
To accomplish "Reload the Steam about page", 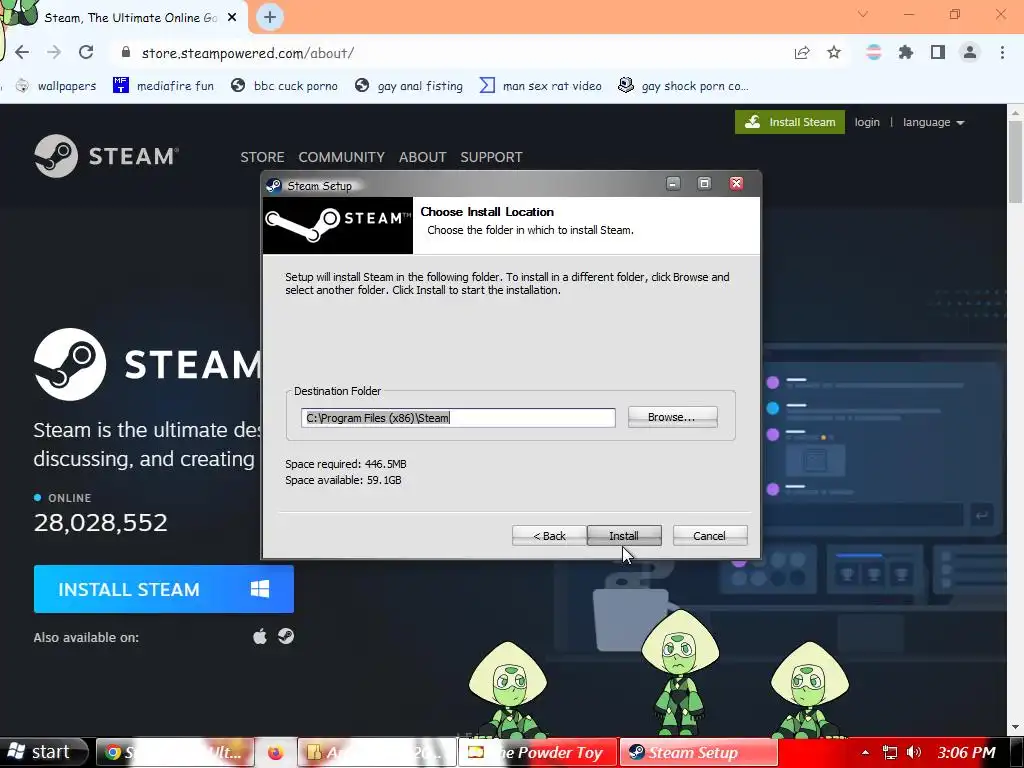I will point(86,52).
